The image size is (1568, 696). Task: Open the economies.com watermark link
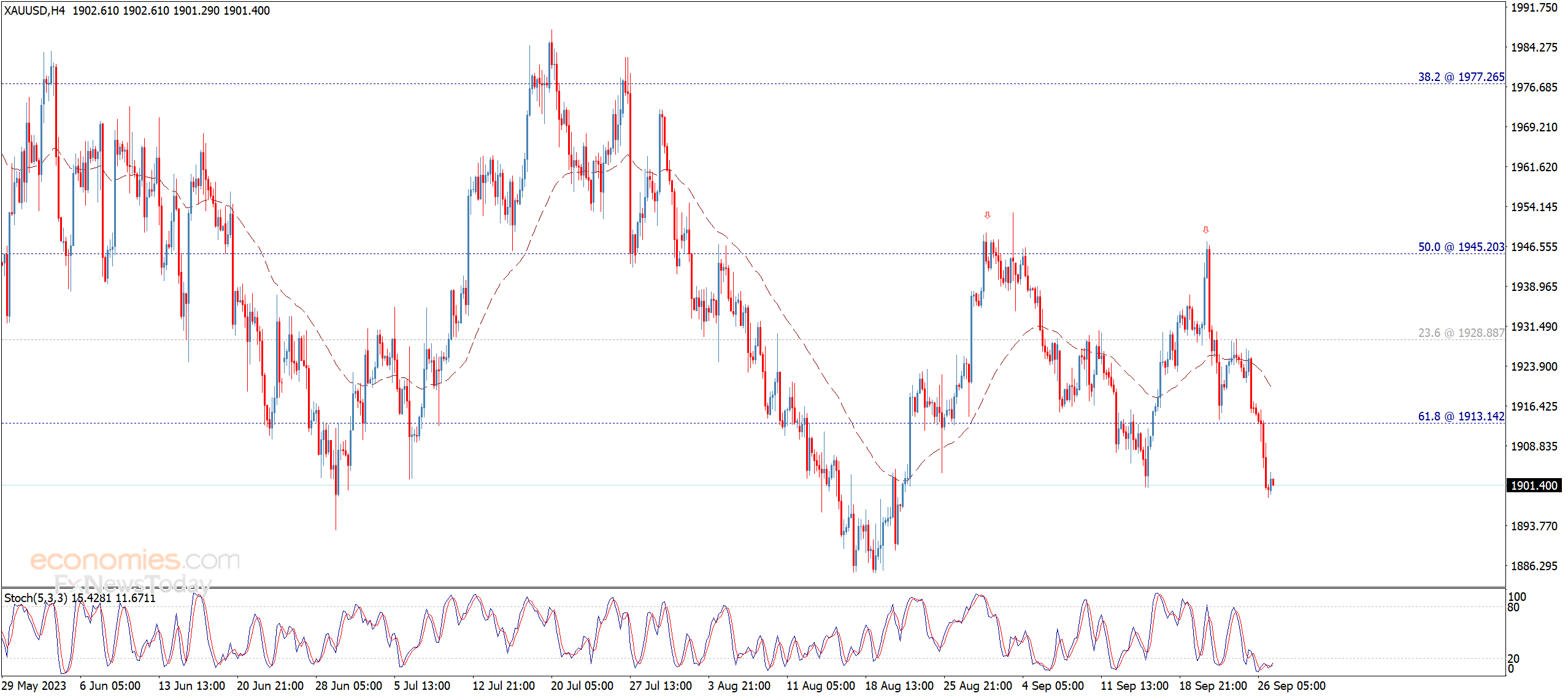tap(135, 560)
